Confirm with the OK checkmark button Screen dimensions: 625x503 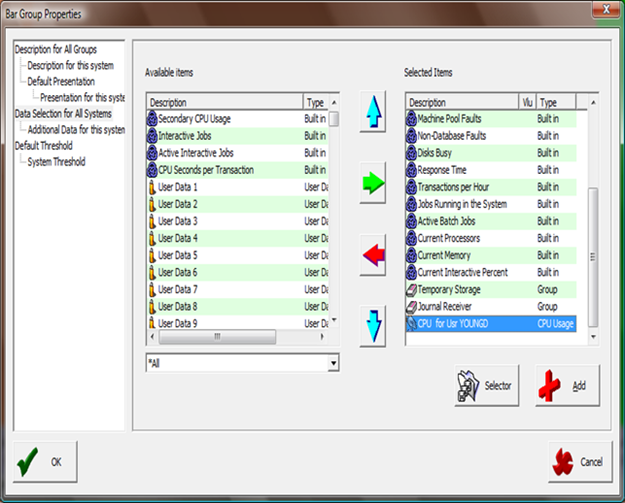point(45,461)
